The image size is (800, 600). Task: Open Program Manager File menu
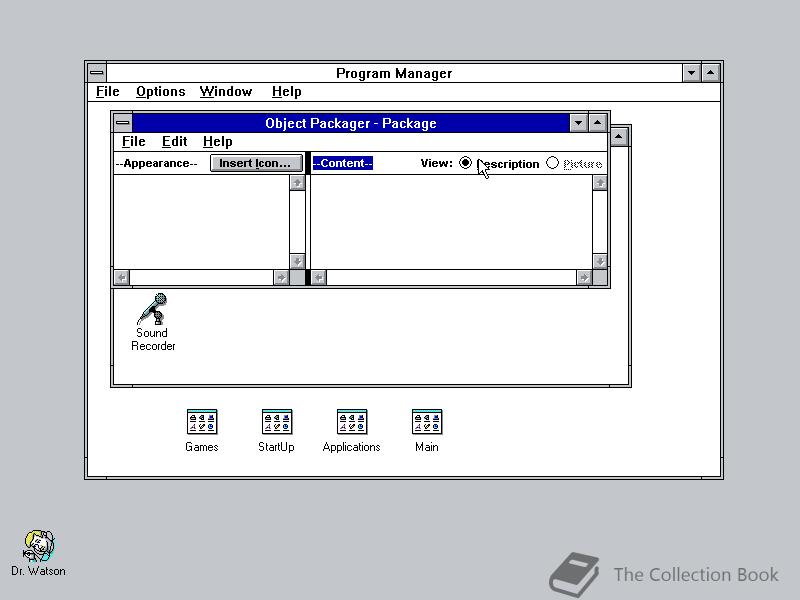(x=108, y=92)
